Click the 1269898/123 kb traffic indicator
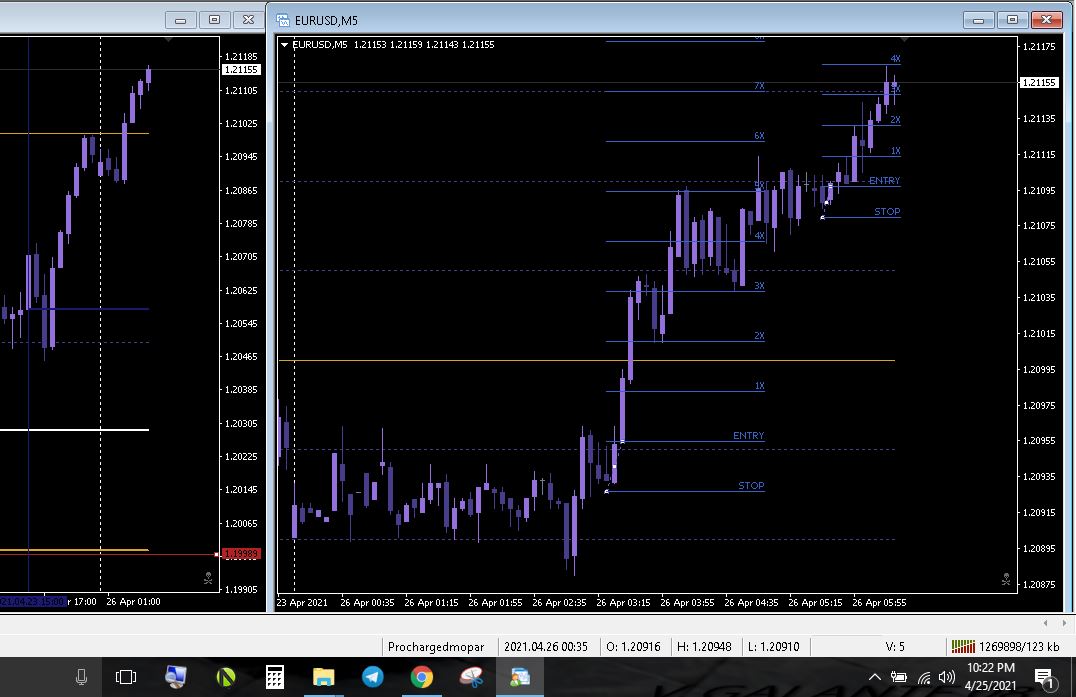1076x697 pixels. (1019, 646)
